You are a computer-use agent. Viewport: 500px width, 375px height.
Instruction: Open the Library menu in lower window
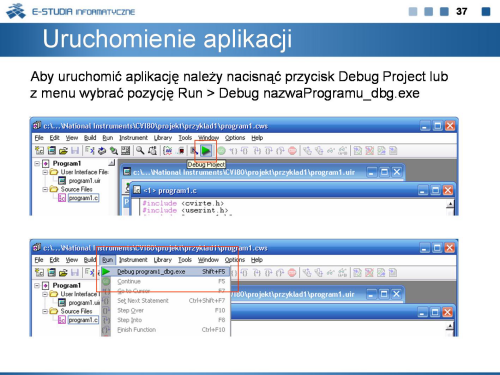pos(163,260)
